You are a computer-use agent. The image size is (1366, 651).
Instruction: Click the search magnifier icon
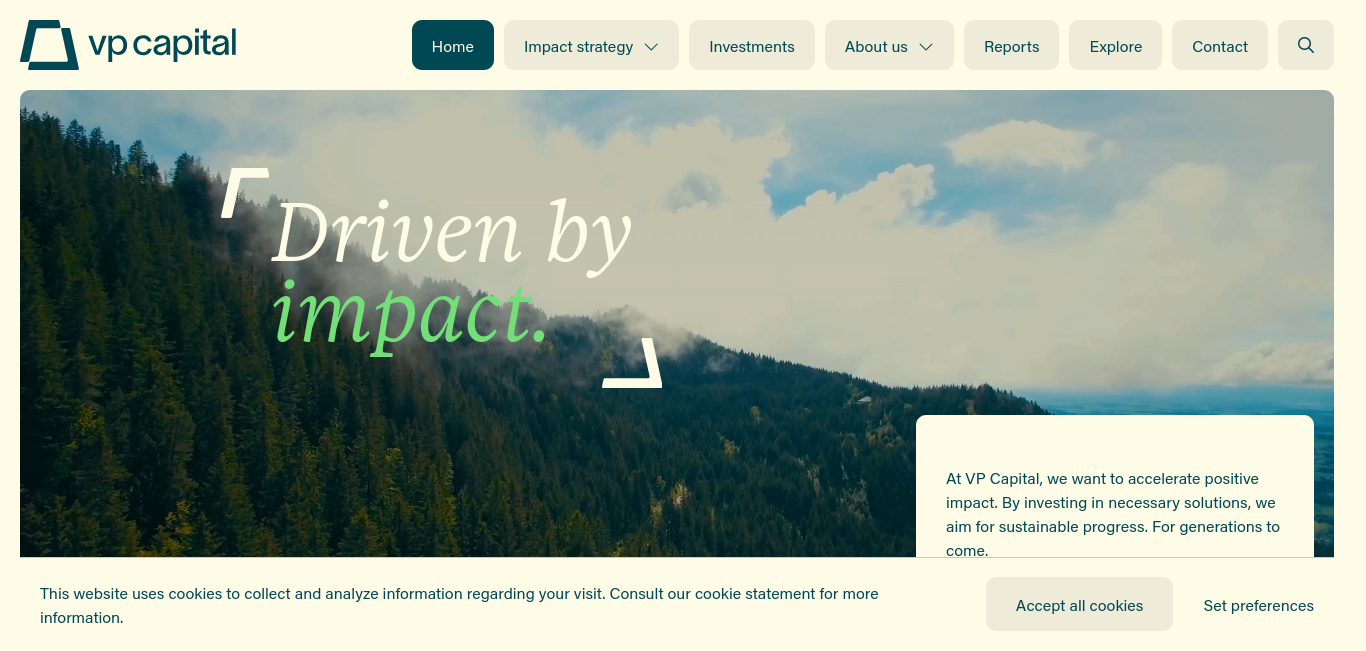tap(1306, 45)
